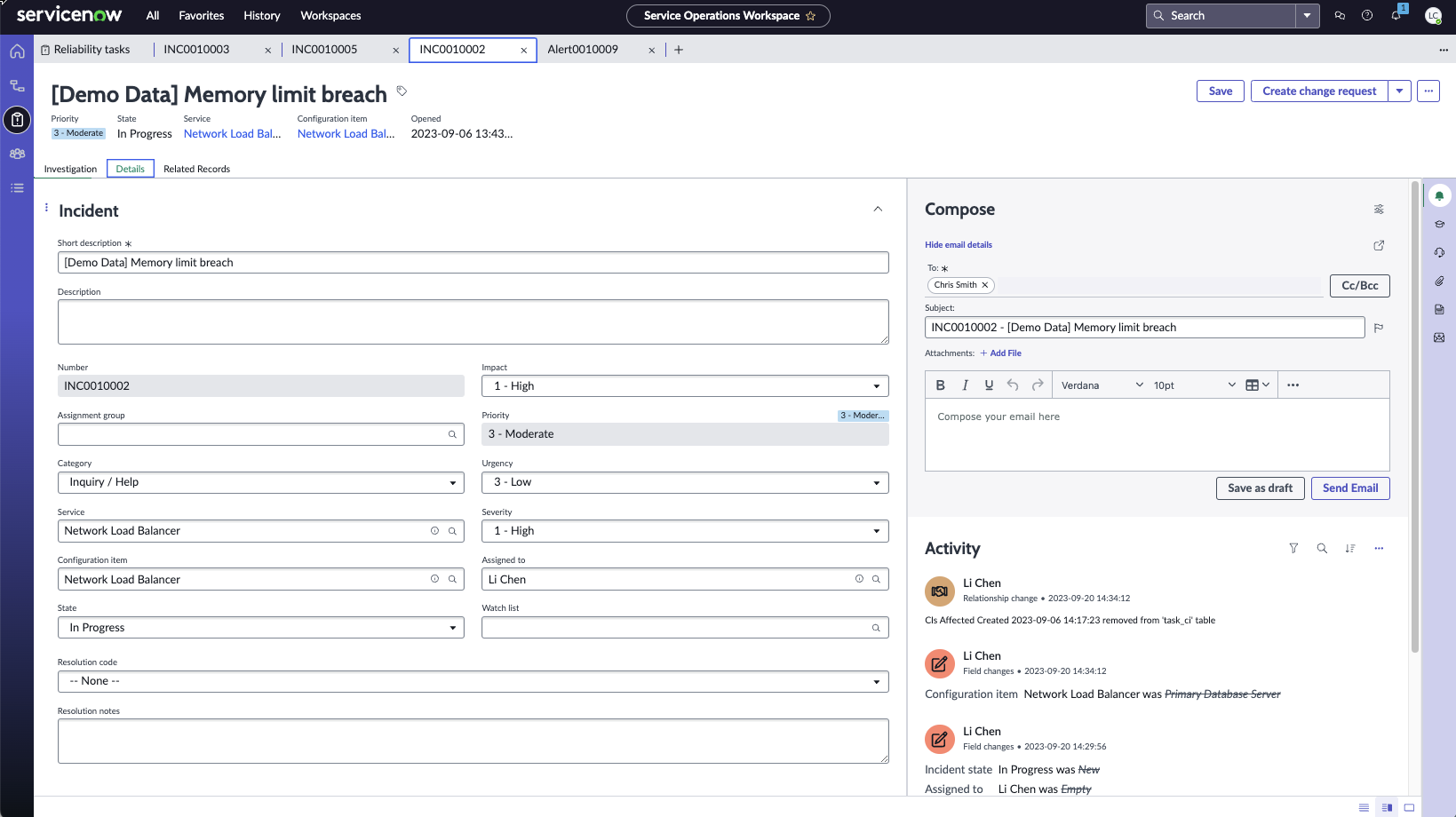
Task: Remove Chris Smith from recipients
Action: coord(984,285)
